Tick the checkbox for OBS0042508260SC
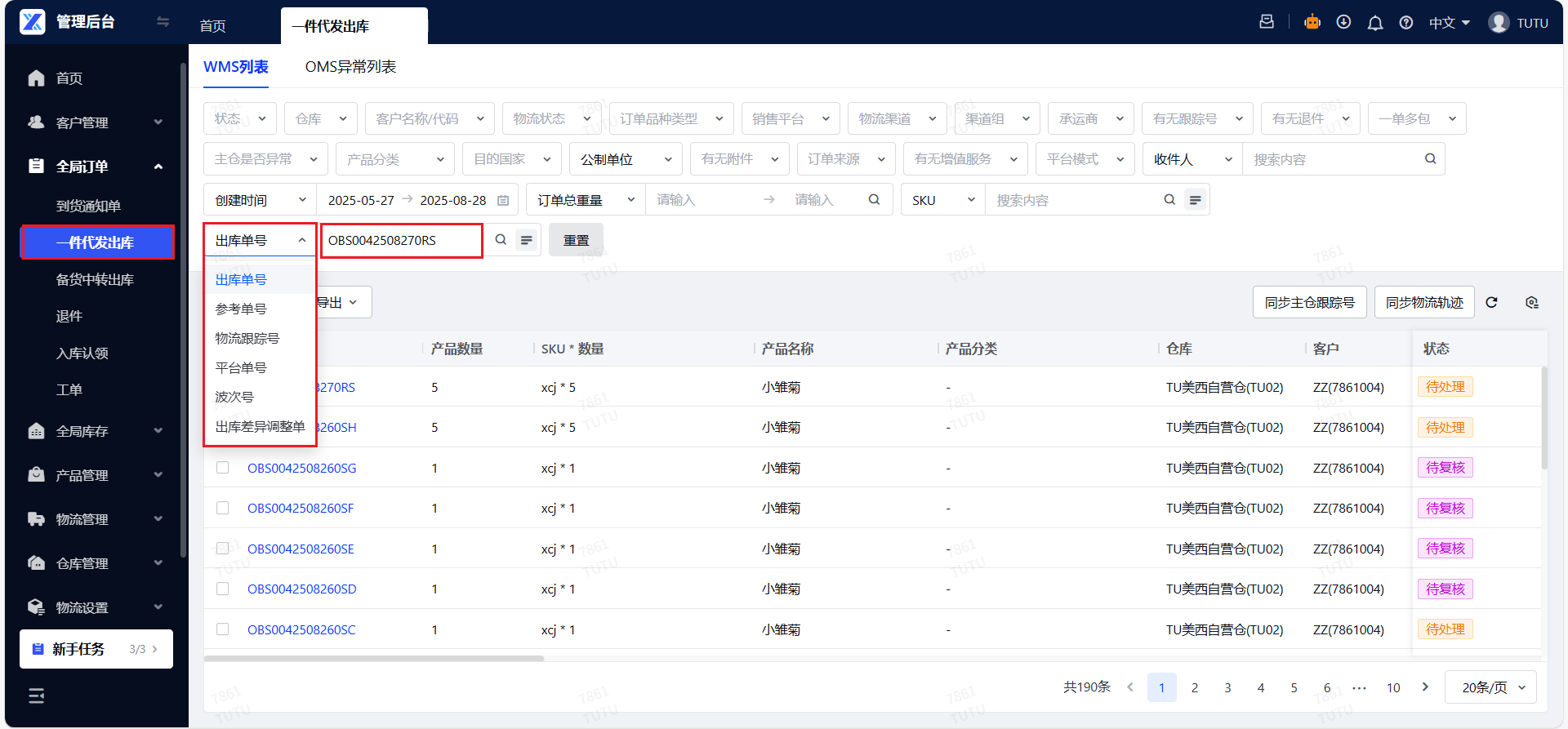1568x729 pixels. (222, 629)
